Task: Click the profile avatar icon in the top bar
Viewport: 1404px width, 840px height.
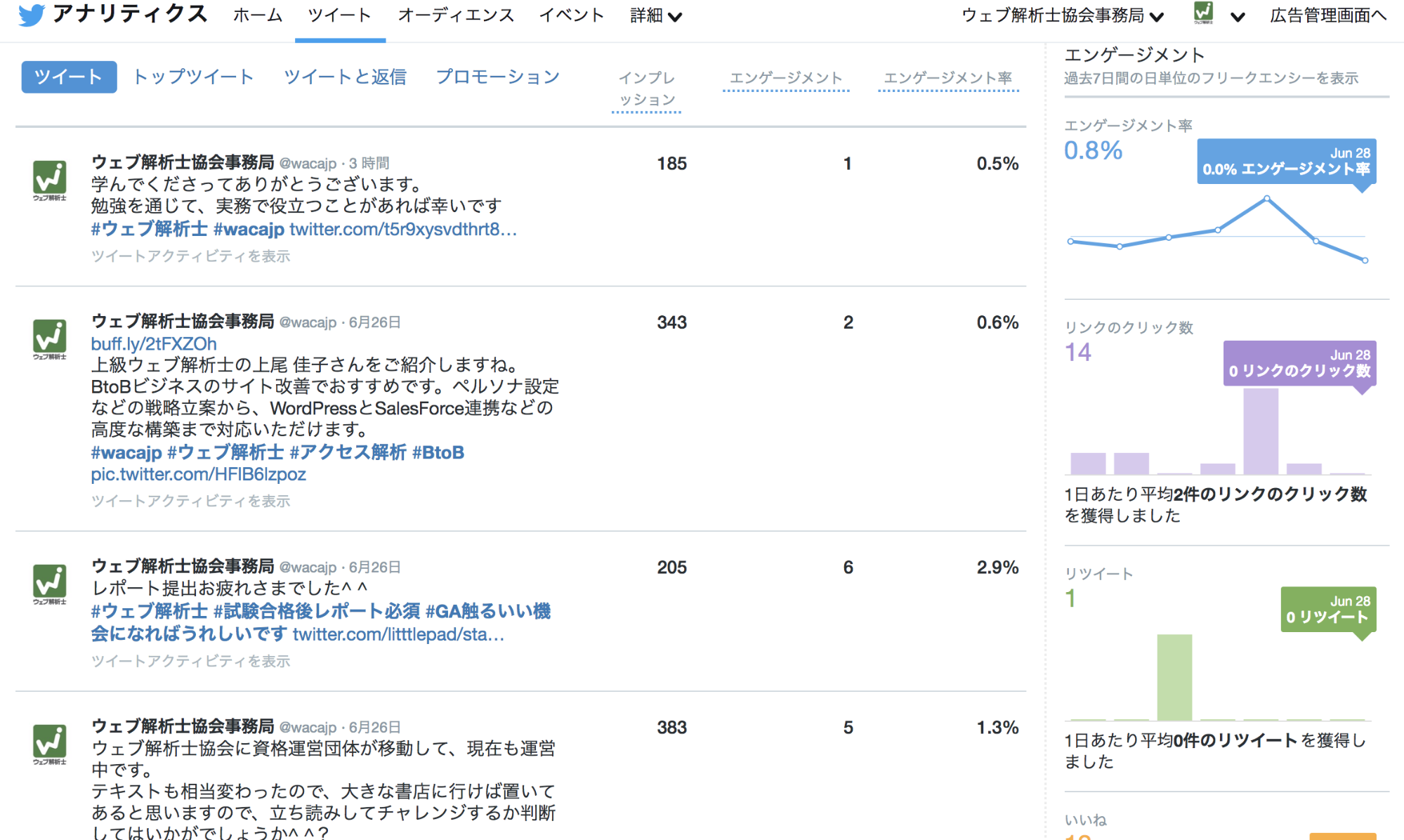Action: click(1203, 14)
